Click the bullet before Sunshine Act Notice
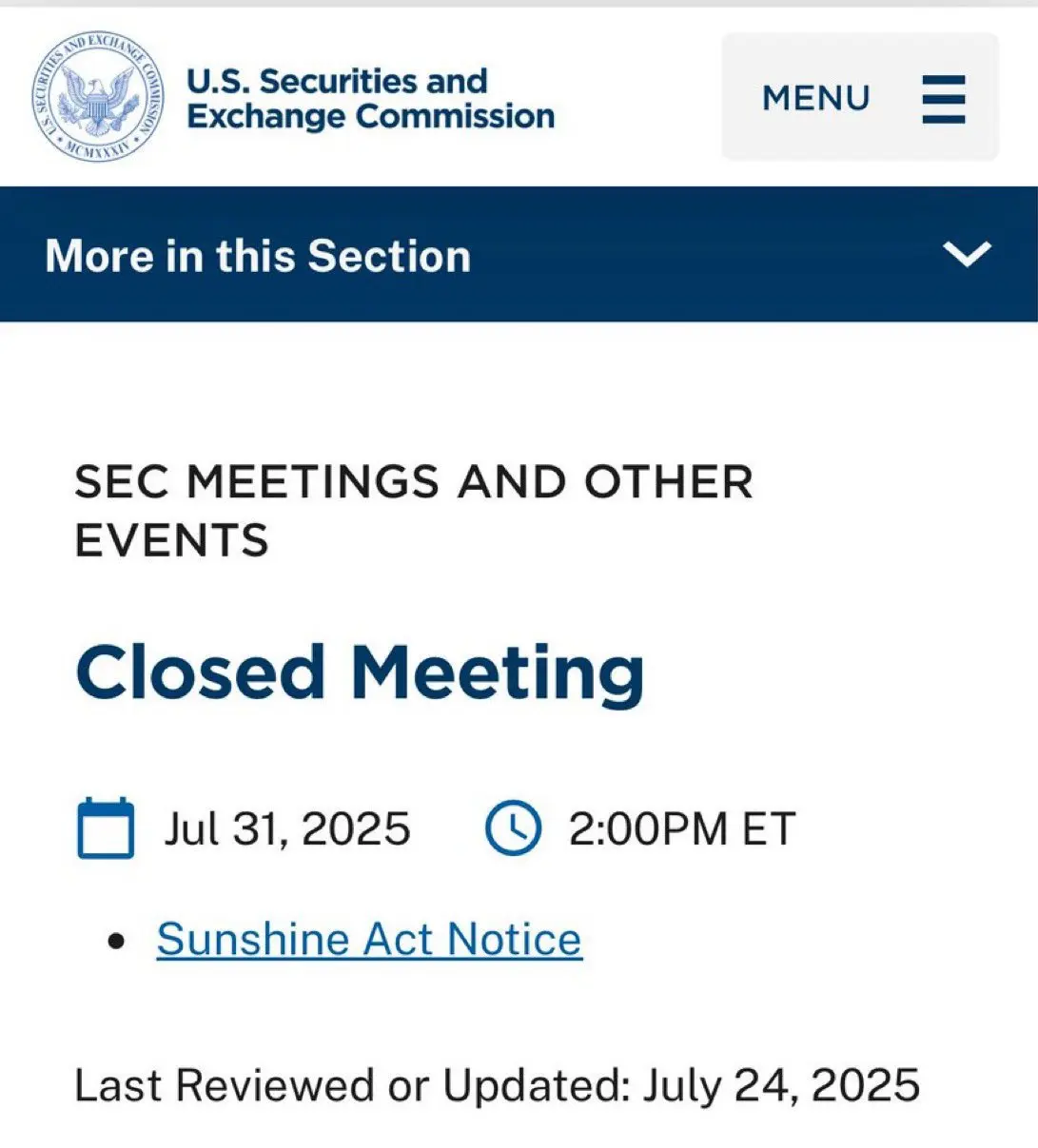The image size is (1038, 1148). pyautogui.click(x=117, y=943)
